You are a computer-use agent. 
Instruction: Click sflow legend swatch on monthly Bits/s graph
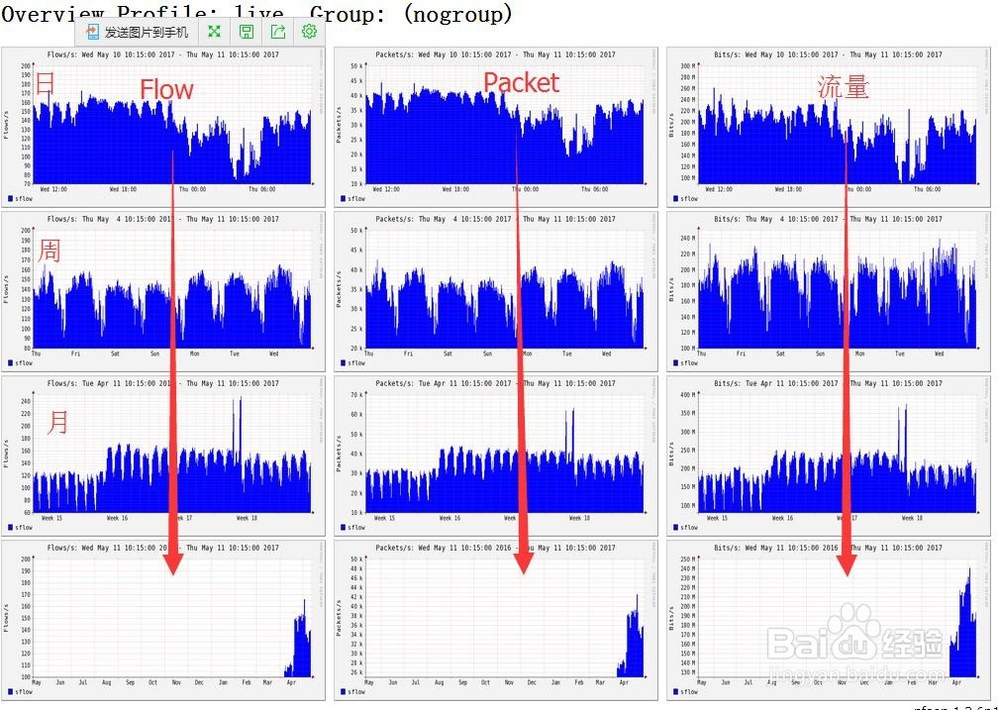click(x=676, y=528)
